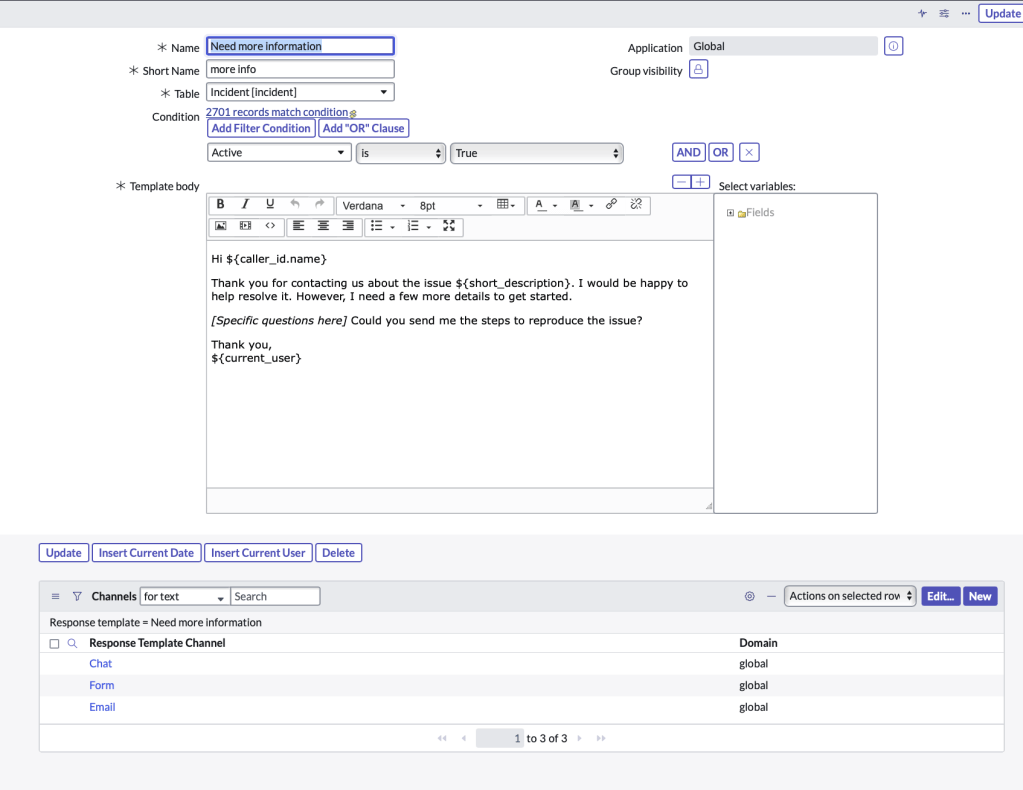Click the insert image icon
Viewport: 1023px width, 790px height.
[x=221, y=226]
